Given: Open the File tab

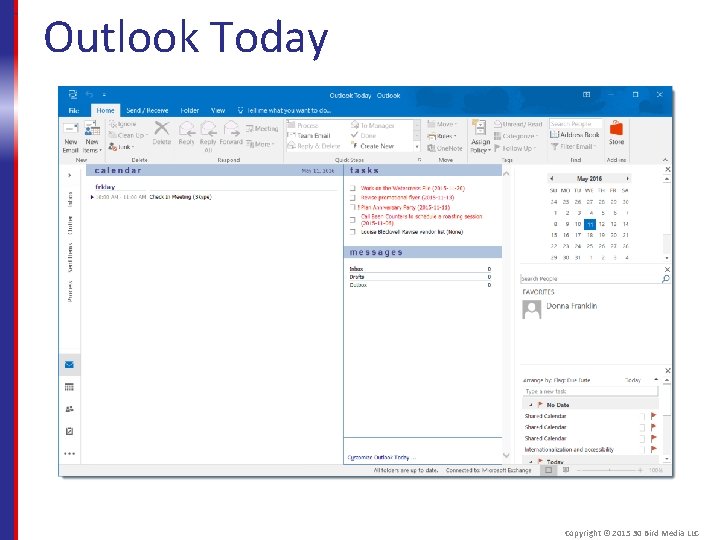Looking at the screenshot, I should coord(74,111).
